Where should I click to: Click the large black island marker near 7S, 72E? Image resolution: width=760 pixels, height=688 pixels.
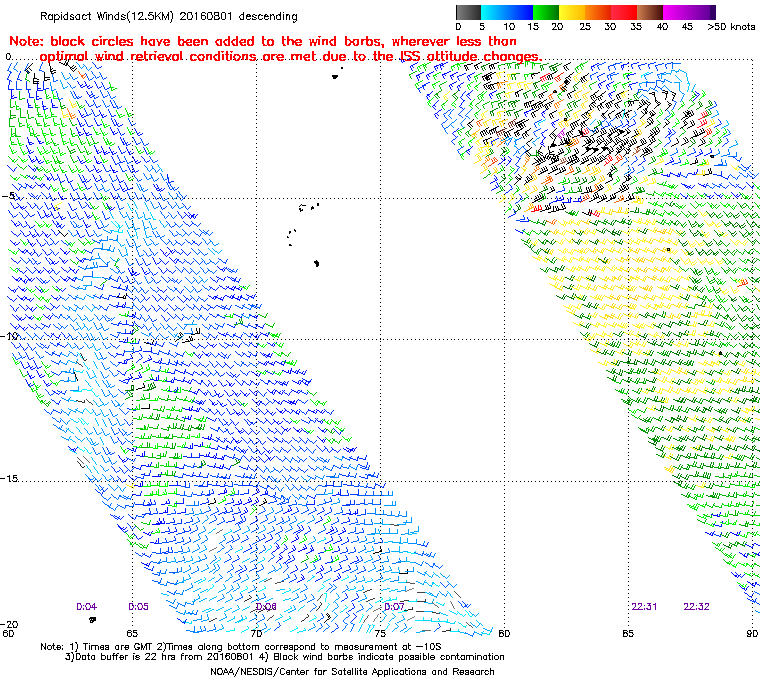[x=317, y=263]
